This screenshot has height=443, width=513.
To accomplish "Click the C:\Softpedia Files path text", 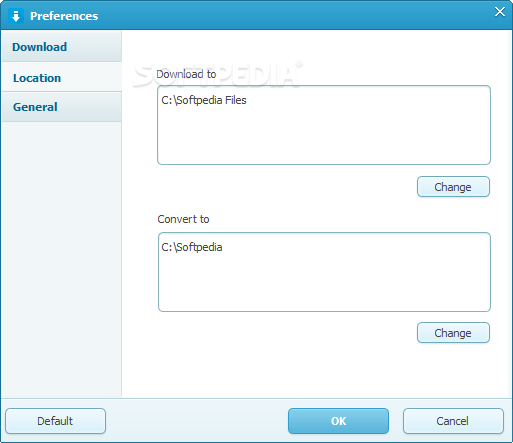I will (204, 100).
